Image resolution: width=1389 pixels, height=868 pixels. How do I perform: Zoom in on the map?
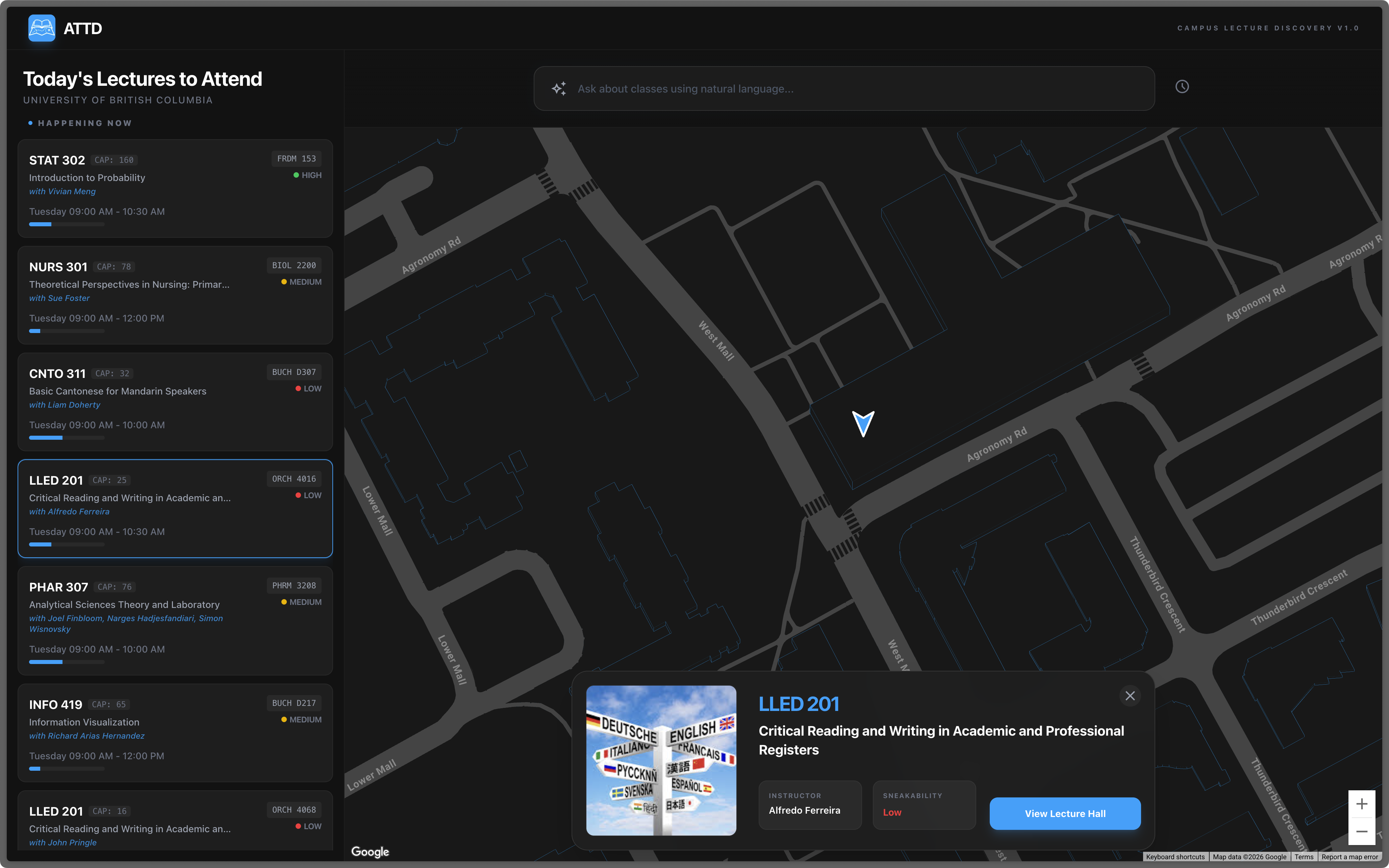[x=1361, y=804]
